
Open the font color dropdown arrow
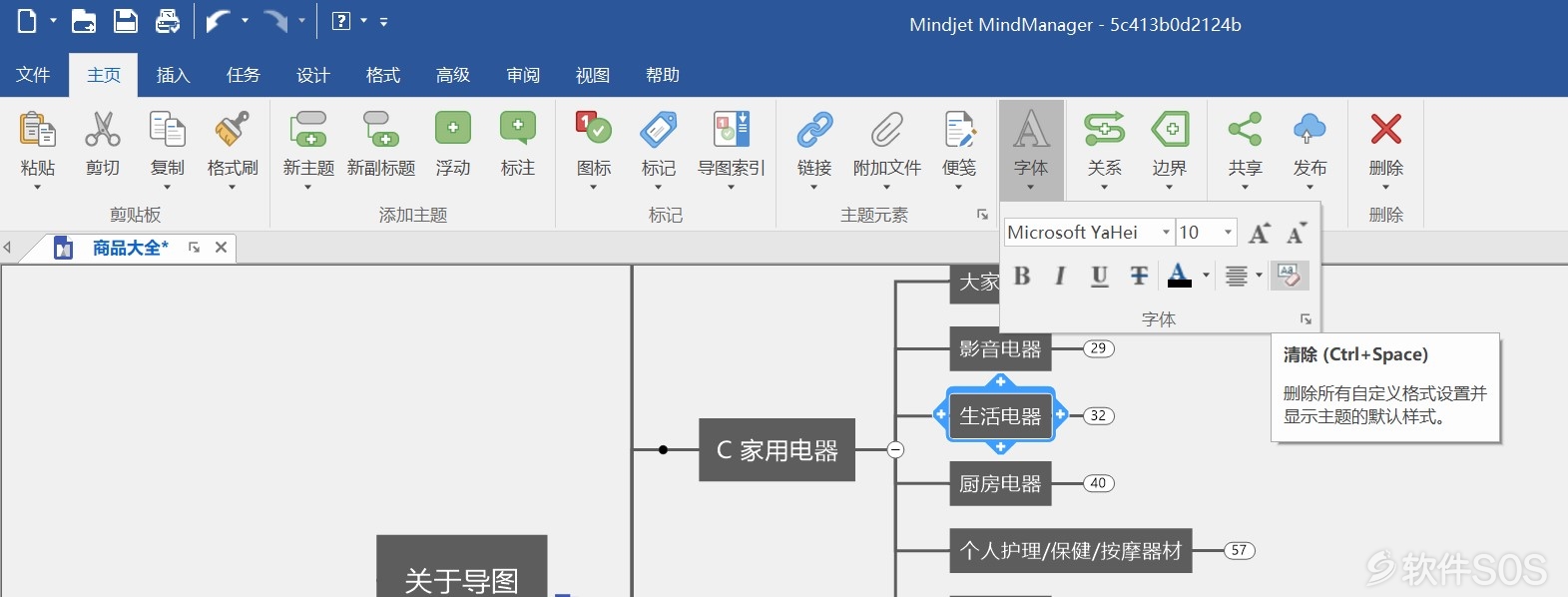point(1206,276)
